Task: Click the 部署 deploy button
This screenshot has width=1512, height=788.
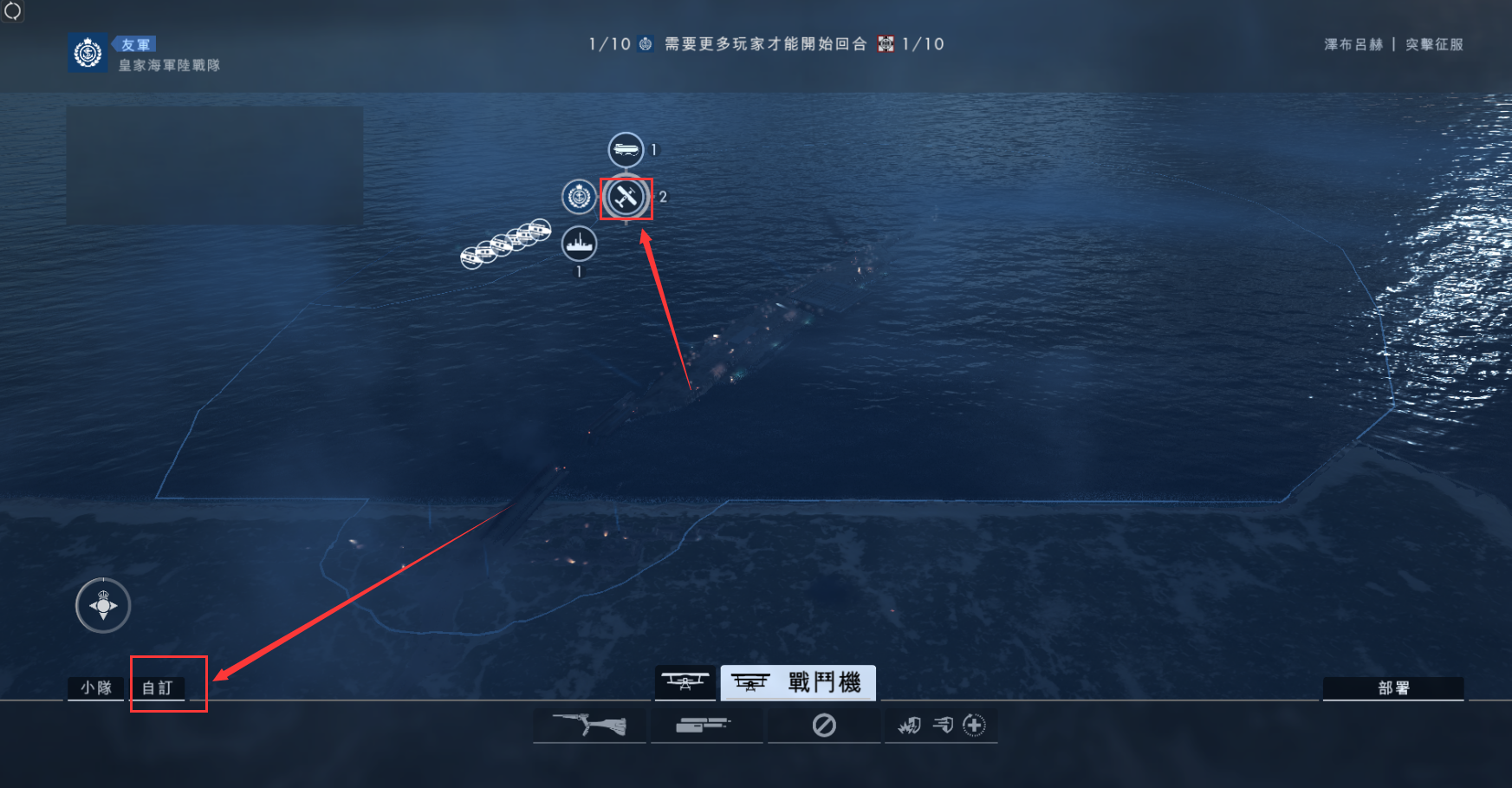Action: click(x=1393, y=688)
